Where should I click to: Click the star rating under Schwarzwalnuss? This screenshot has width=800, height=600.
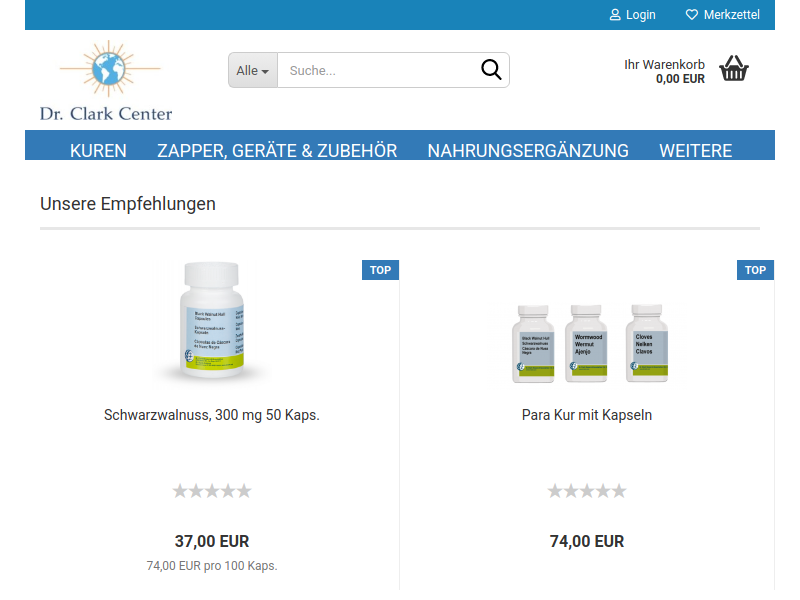[212, 491]
